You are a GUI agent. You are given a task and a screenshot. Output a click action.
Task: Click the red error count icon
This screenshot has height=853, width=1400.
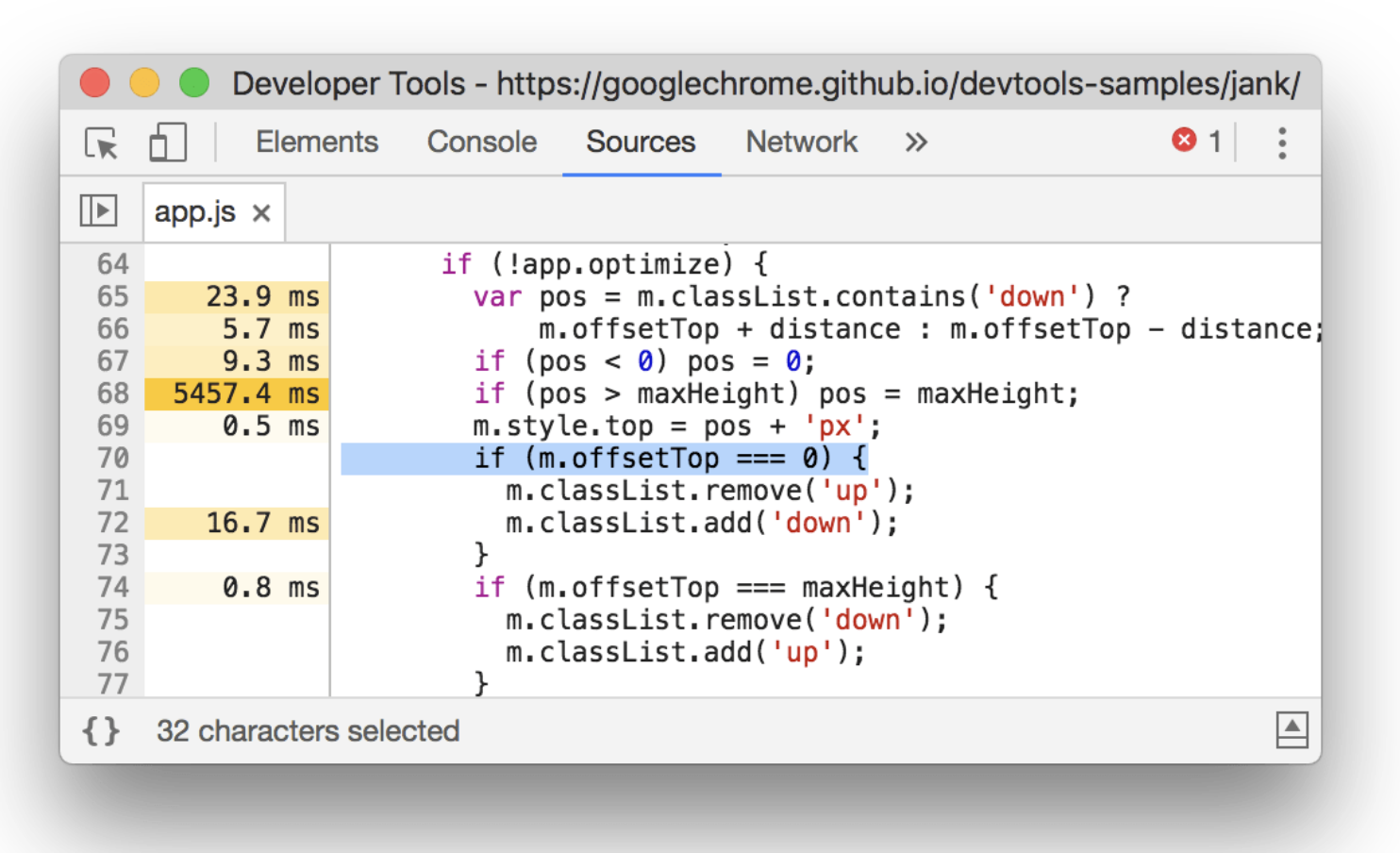(1184, 141)
